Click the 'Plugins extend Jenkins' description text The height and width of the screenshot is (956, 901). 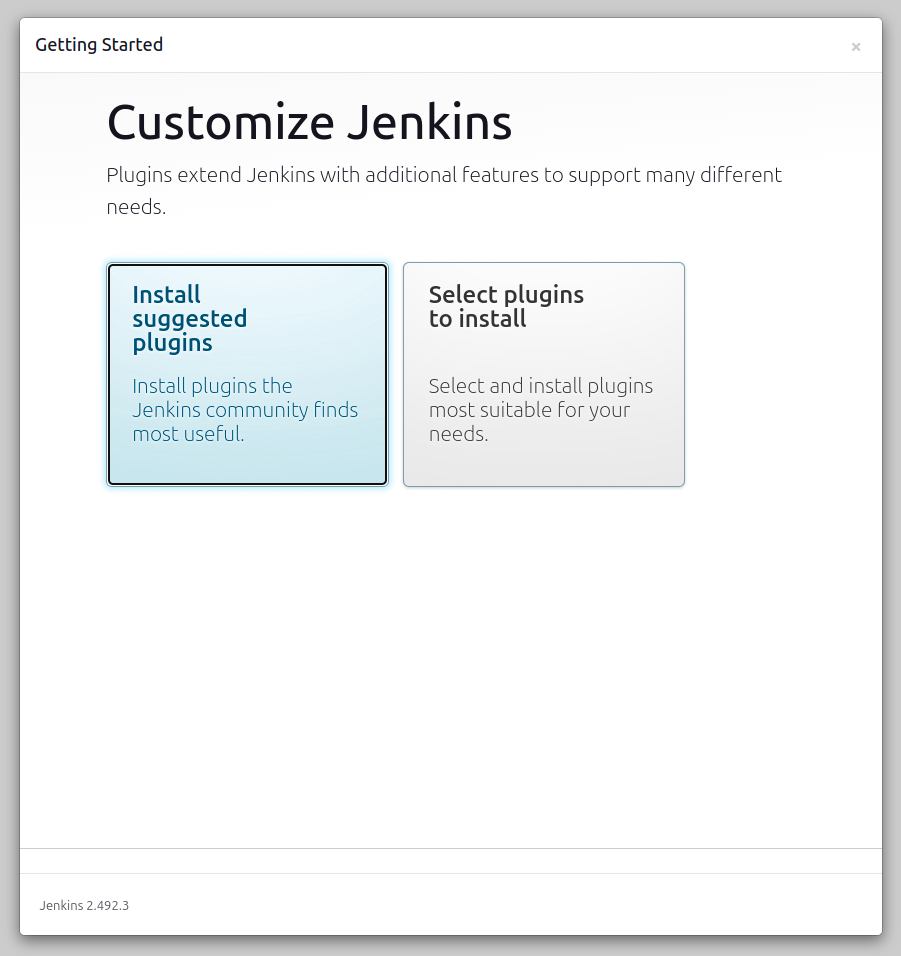(x=444, y=191)
